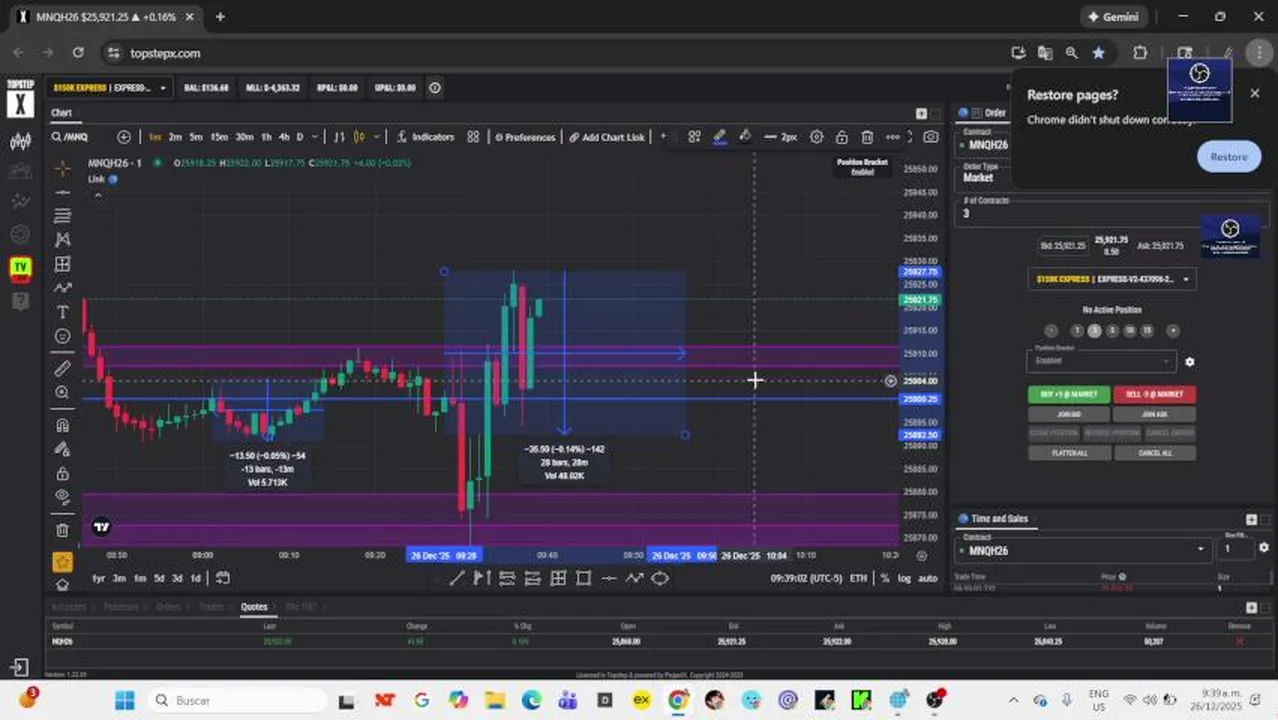Select the 15m timeframe
Screen dimensions: 1278x720
tap(219, 137)
